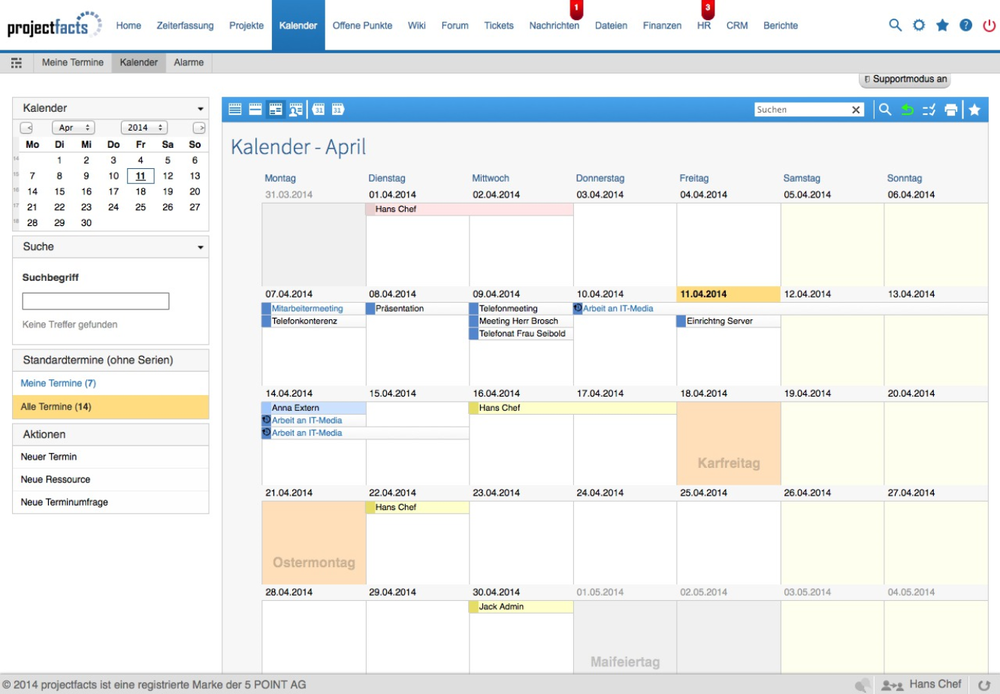The height and width of the screenshot is (694, 1000).
Task: Open the global search magnifier in top bar
Action: [895, 26]
